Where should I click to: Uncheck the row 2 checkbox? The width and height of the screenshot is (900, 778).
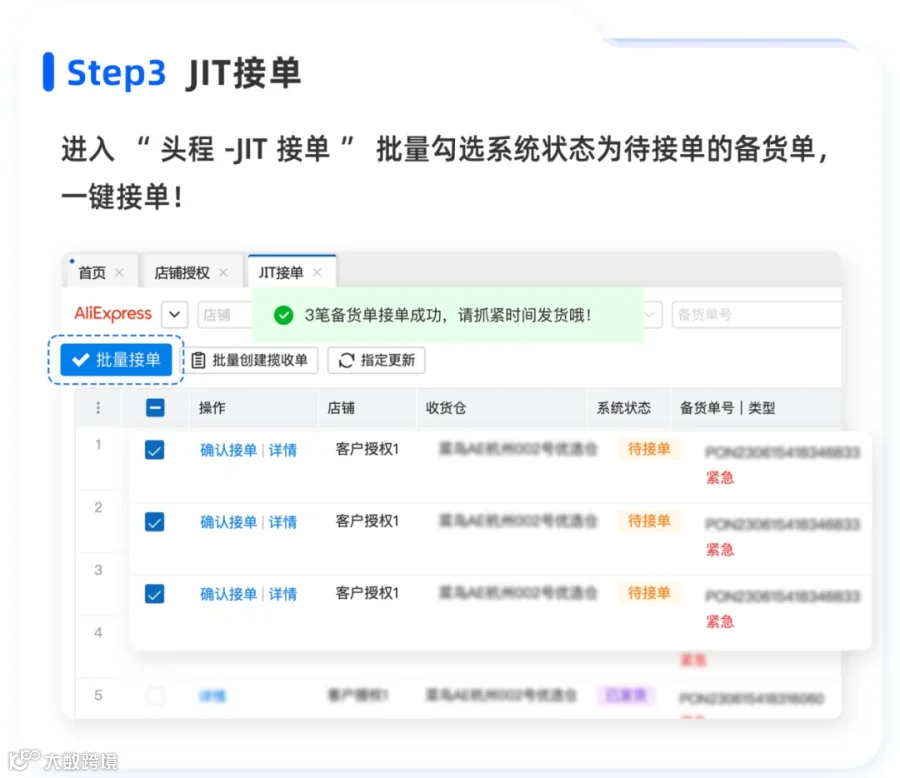(x=154, y=521)
